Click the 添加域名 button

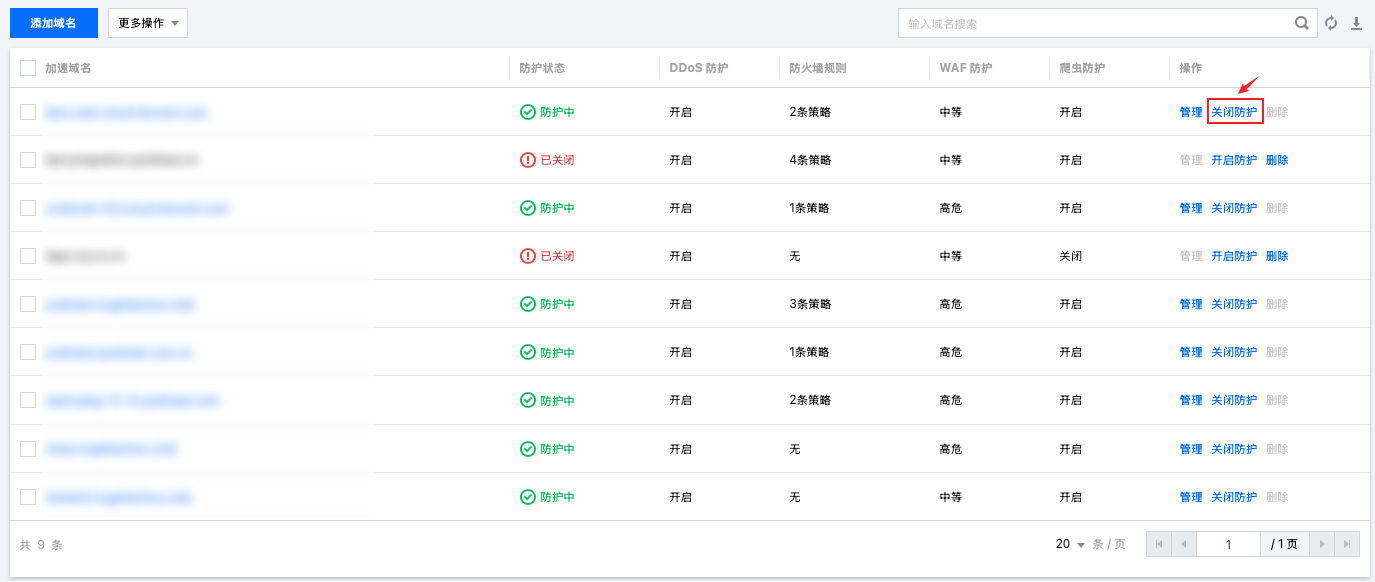pyautogui.click(x=54, y=23)
